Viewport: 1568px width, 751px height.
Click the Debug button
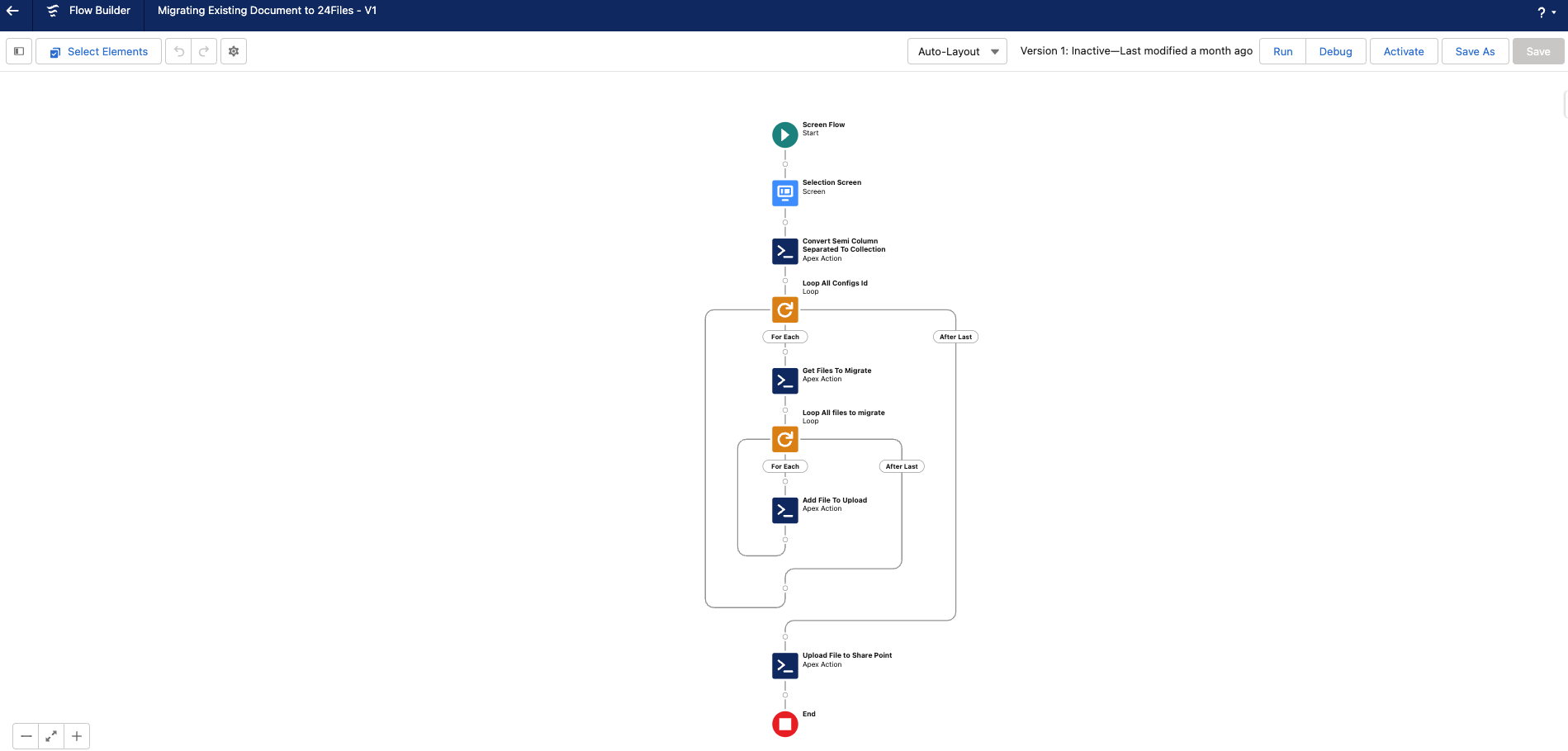1335,51
